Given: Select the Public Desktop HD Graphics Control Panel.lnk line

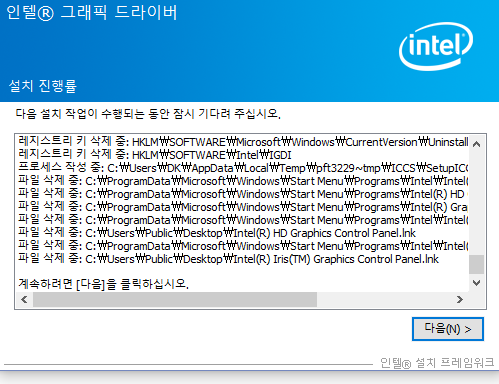Looking at the screenshot, I should 217,233.
